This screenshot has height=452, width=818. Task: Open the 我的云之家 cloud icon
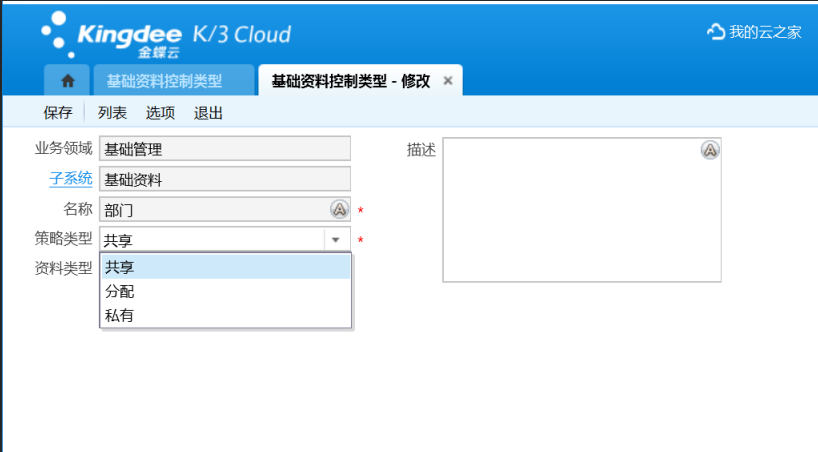click(715, 32)
